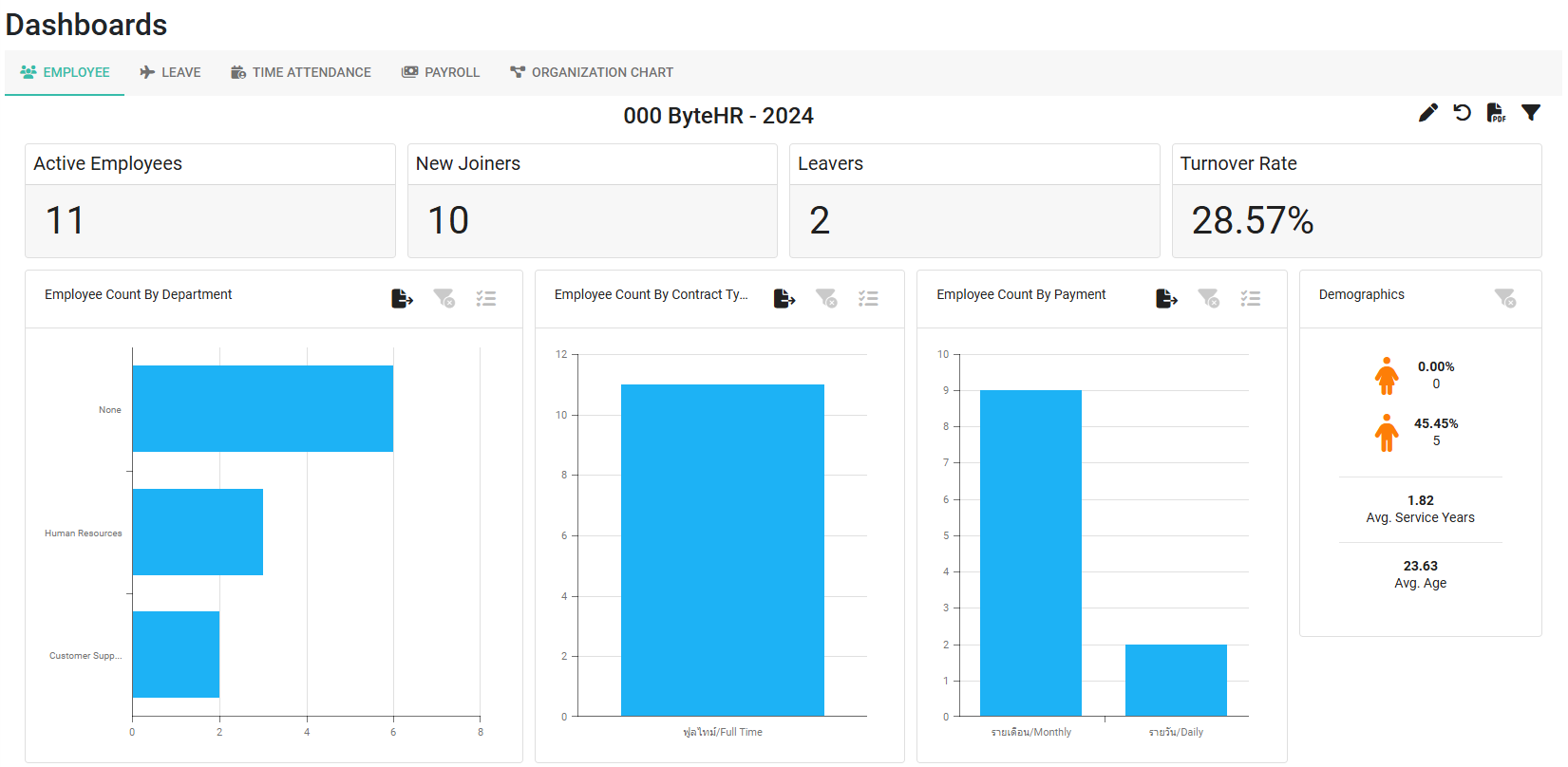Image resolution: width=1568 pixels, height=767 pixels.
Task: Clear filter on Contract Type chart
Action: click(x=826, y=299)
